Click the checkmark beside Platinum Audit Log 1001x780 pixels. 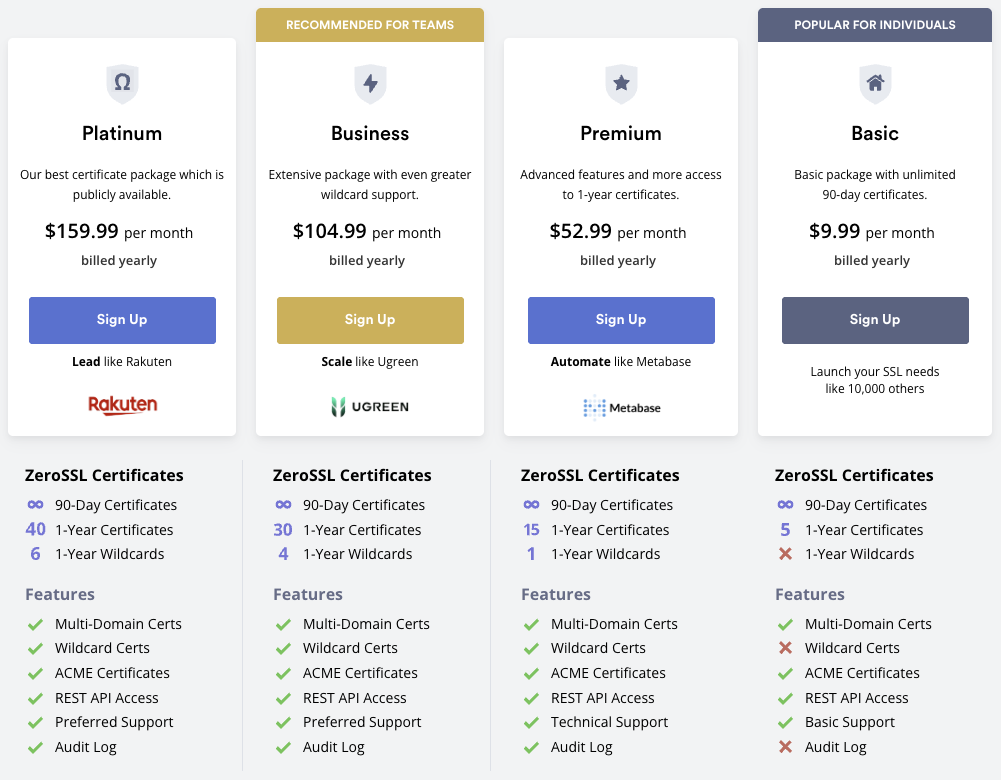pos(34,747)
